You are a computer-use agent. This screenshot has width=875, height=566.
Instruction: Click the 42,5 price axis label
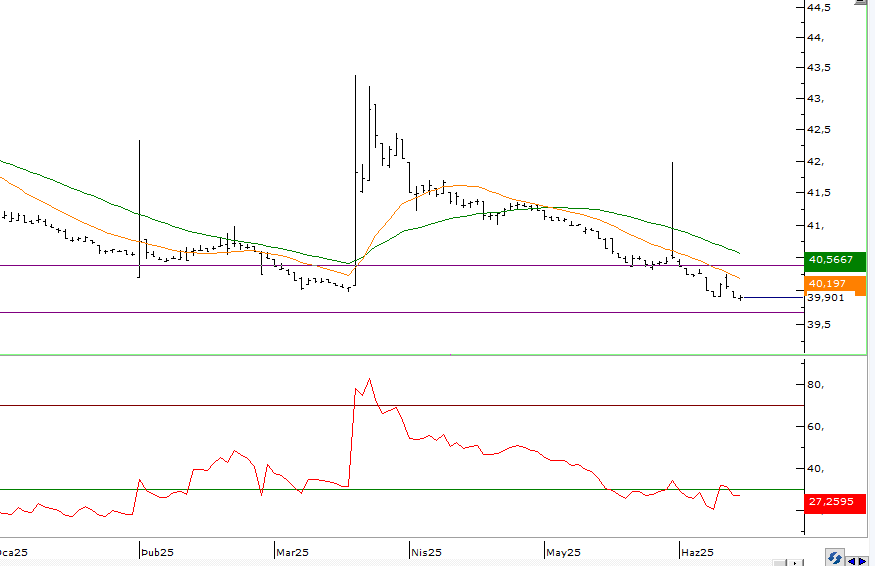[819, 129]
